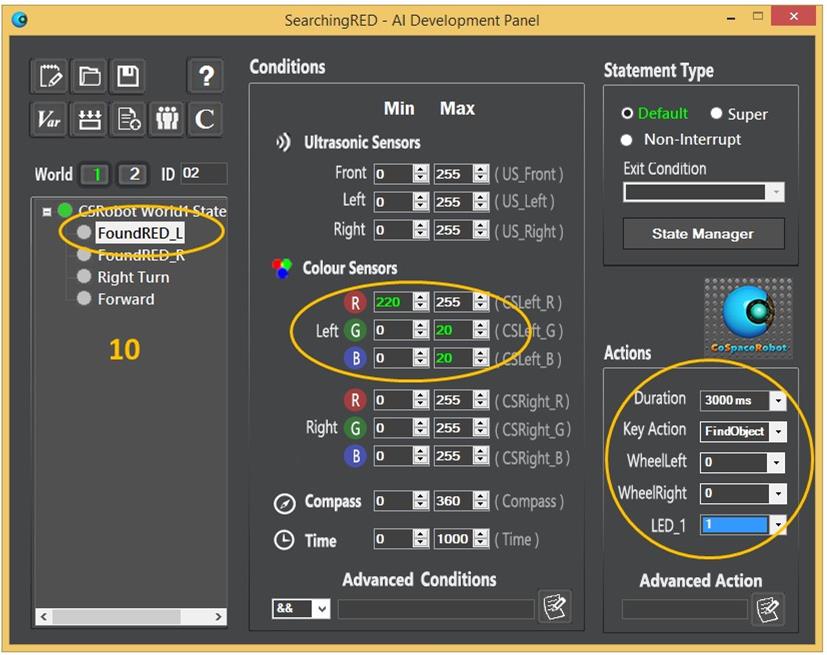This screenshot has height=655, width=827.
Task: Open the Var variables editor
Action: tap(49, 119)
